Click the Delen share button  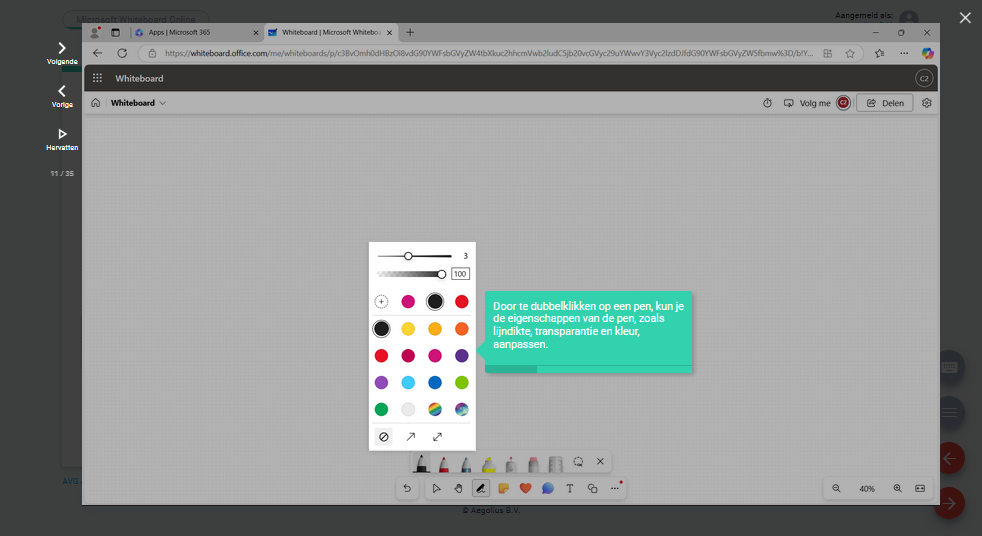pyautogui.click(x=885, y=103)
